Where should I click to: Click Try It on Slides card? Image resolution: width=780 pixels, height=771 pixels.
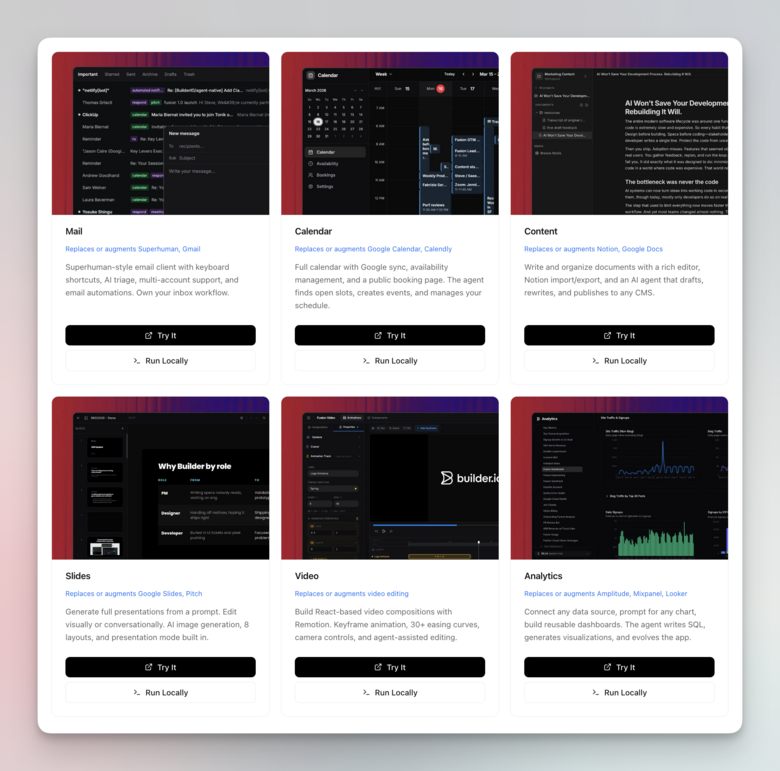click(x=160, y=667)
